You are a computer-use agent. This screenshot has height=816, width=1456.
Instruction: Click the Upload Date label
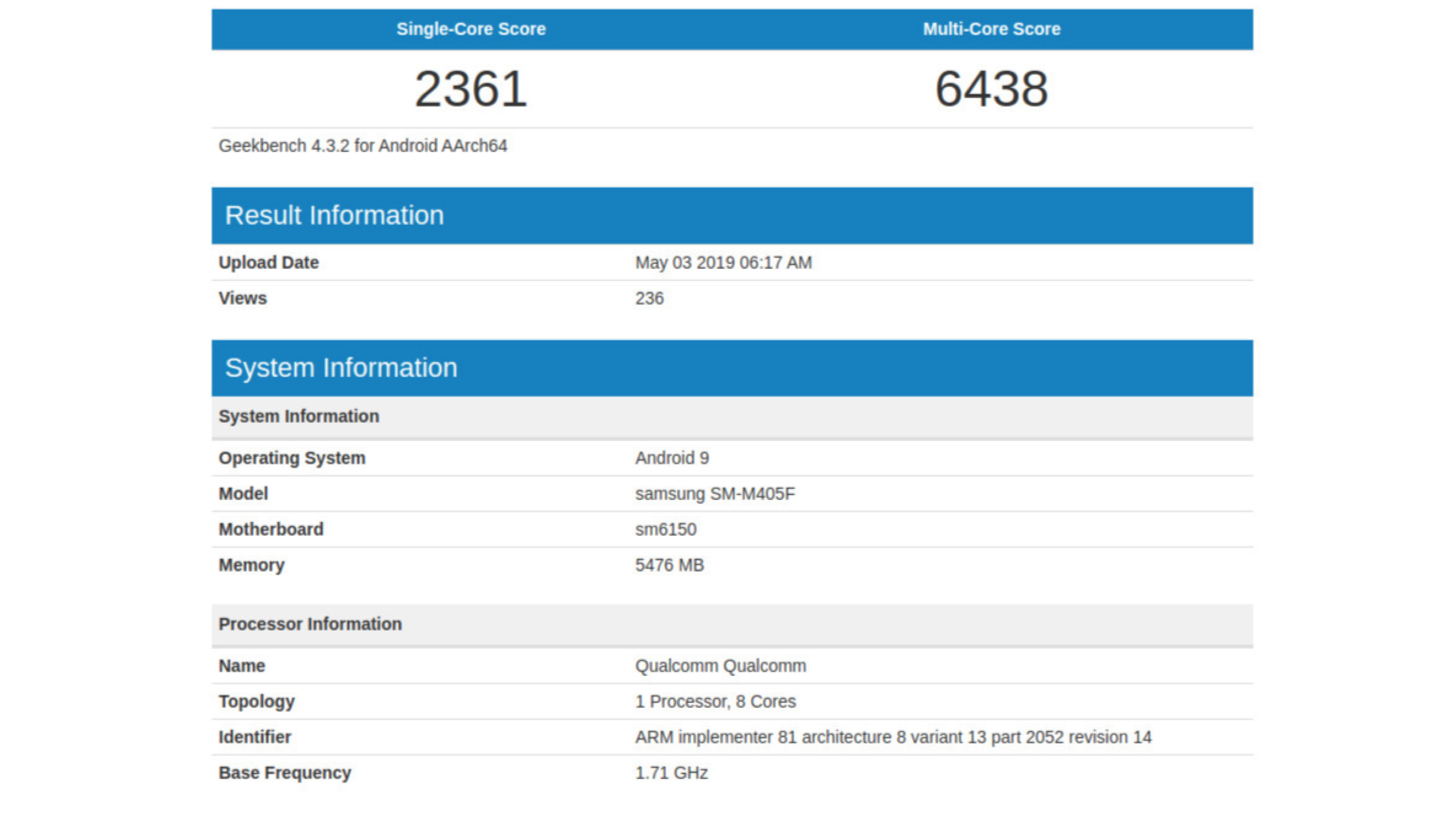268,263
